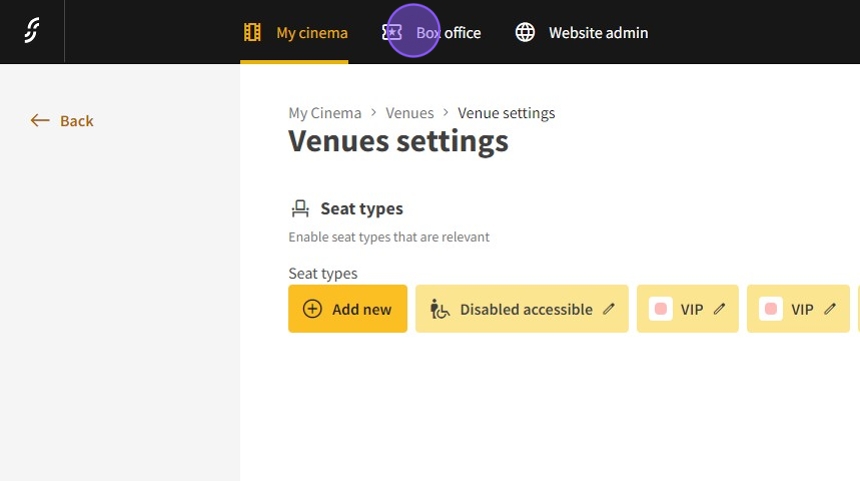
Task: Click the globe icon beside Website admin
Action: pyautogui.click(x=525, y=33)
